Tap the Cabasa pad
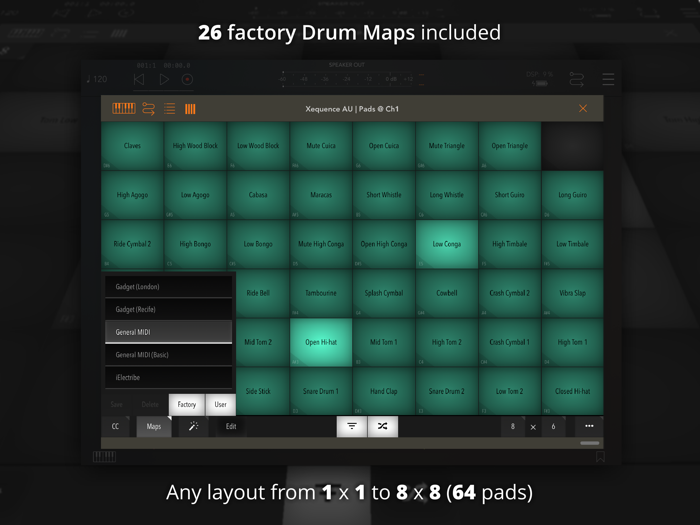This screenshot has height=525, width=700. click(x=258, y=195)
